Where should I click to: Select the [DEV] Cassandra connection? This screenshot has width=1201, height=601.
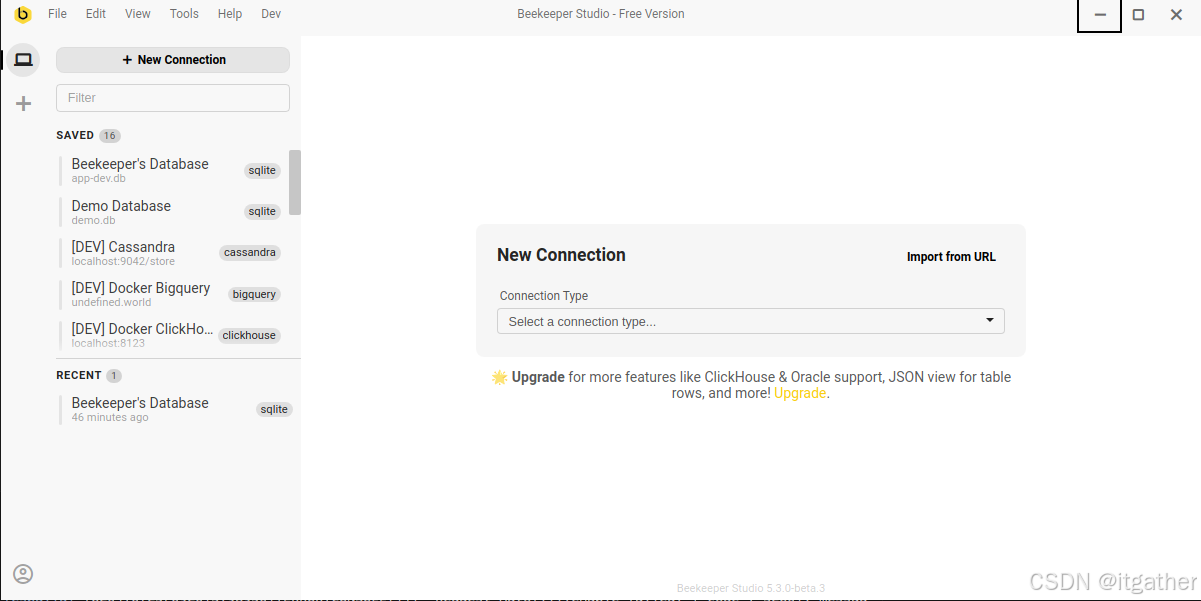172,253
